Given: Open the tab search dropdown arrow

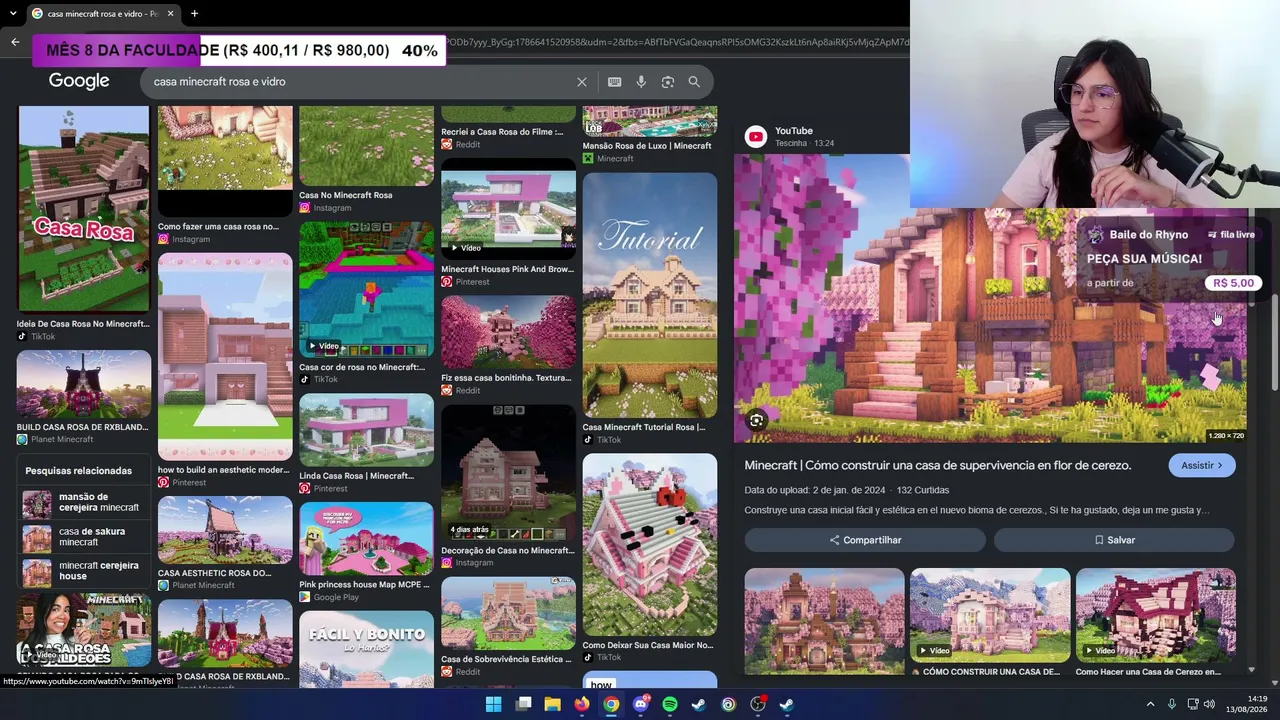Looking at the screenshot, I should pyautogui.click(x=14, y=14).
